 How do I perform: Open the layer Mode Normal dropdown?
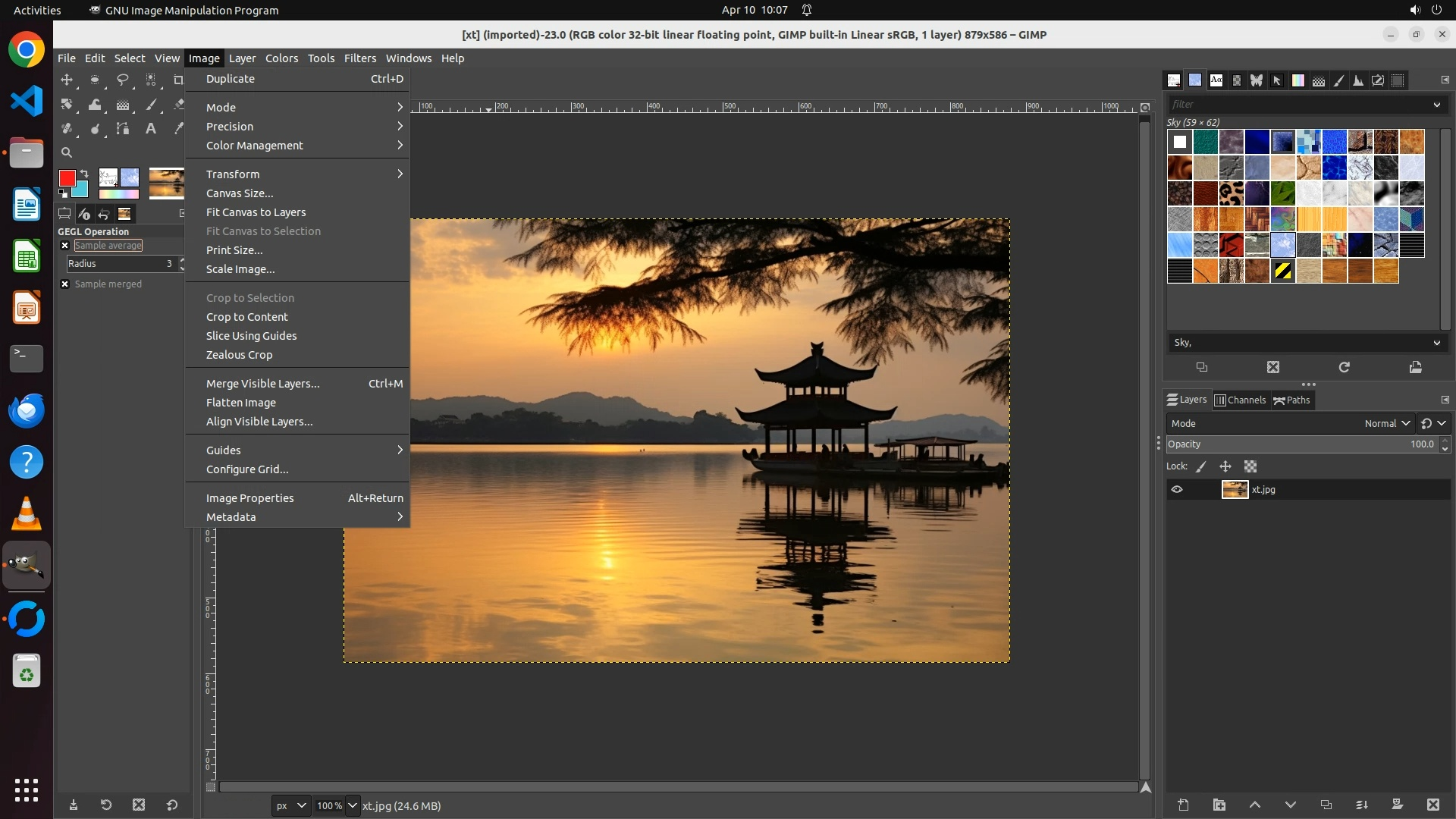1387,424
